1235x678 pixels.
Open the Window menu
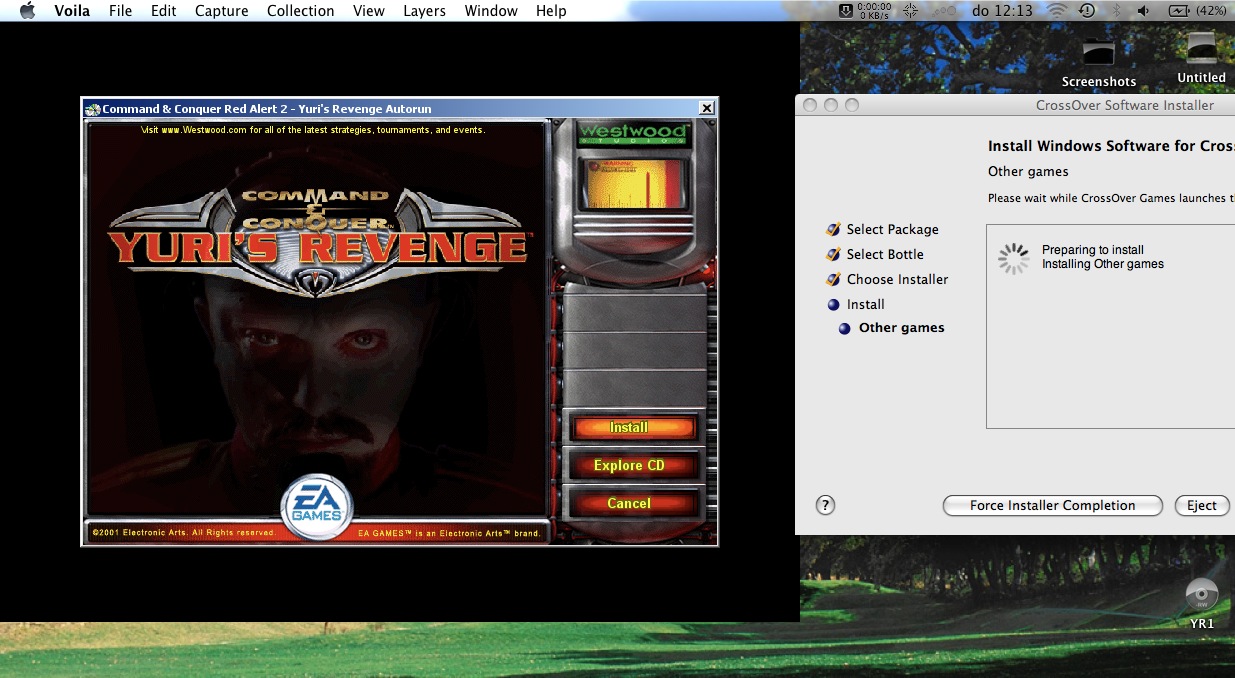pos(491,11)
